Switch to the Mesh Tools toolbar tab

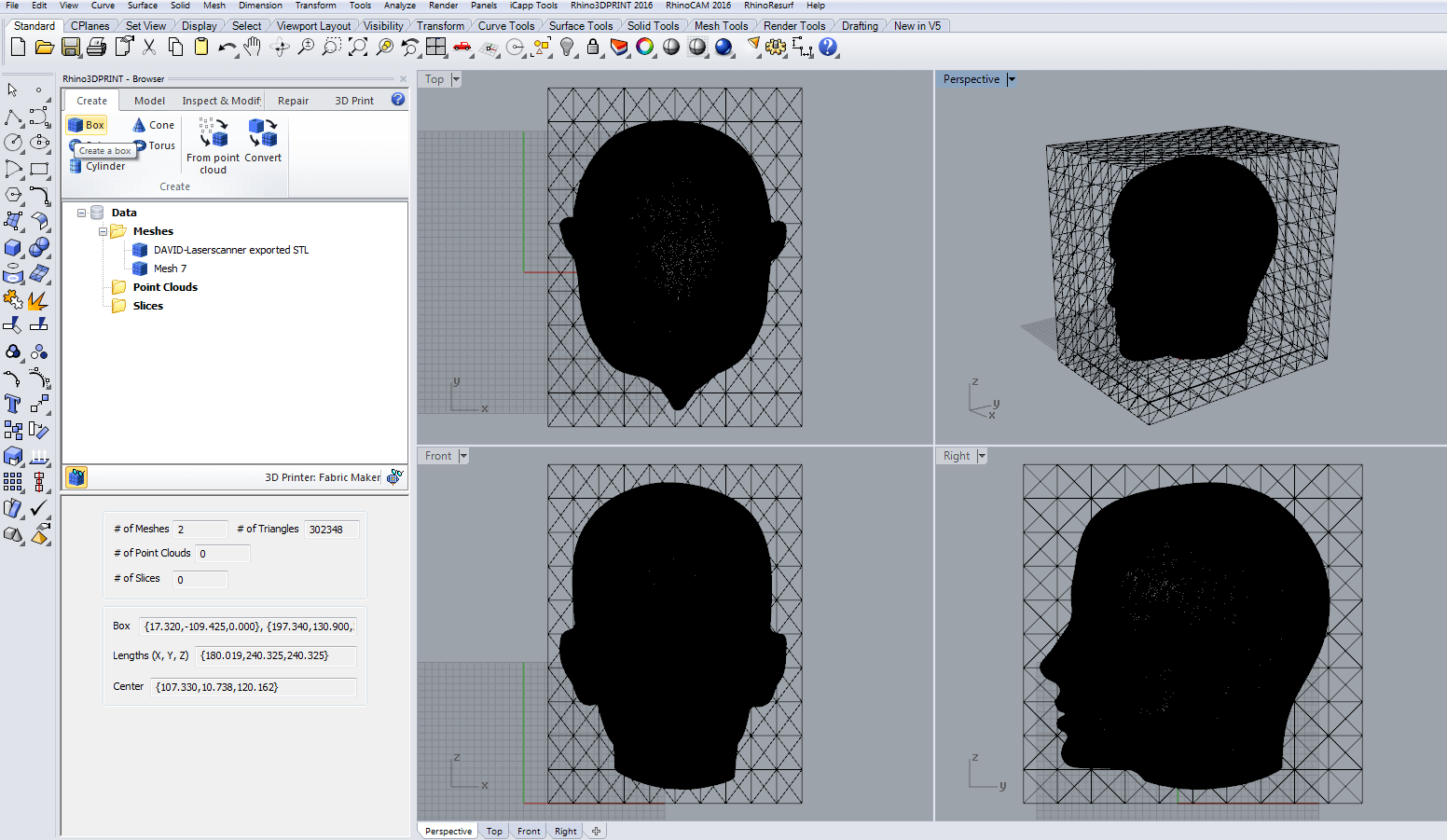click(721, 26)
